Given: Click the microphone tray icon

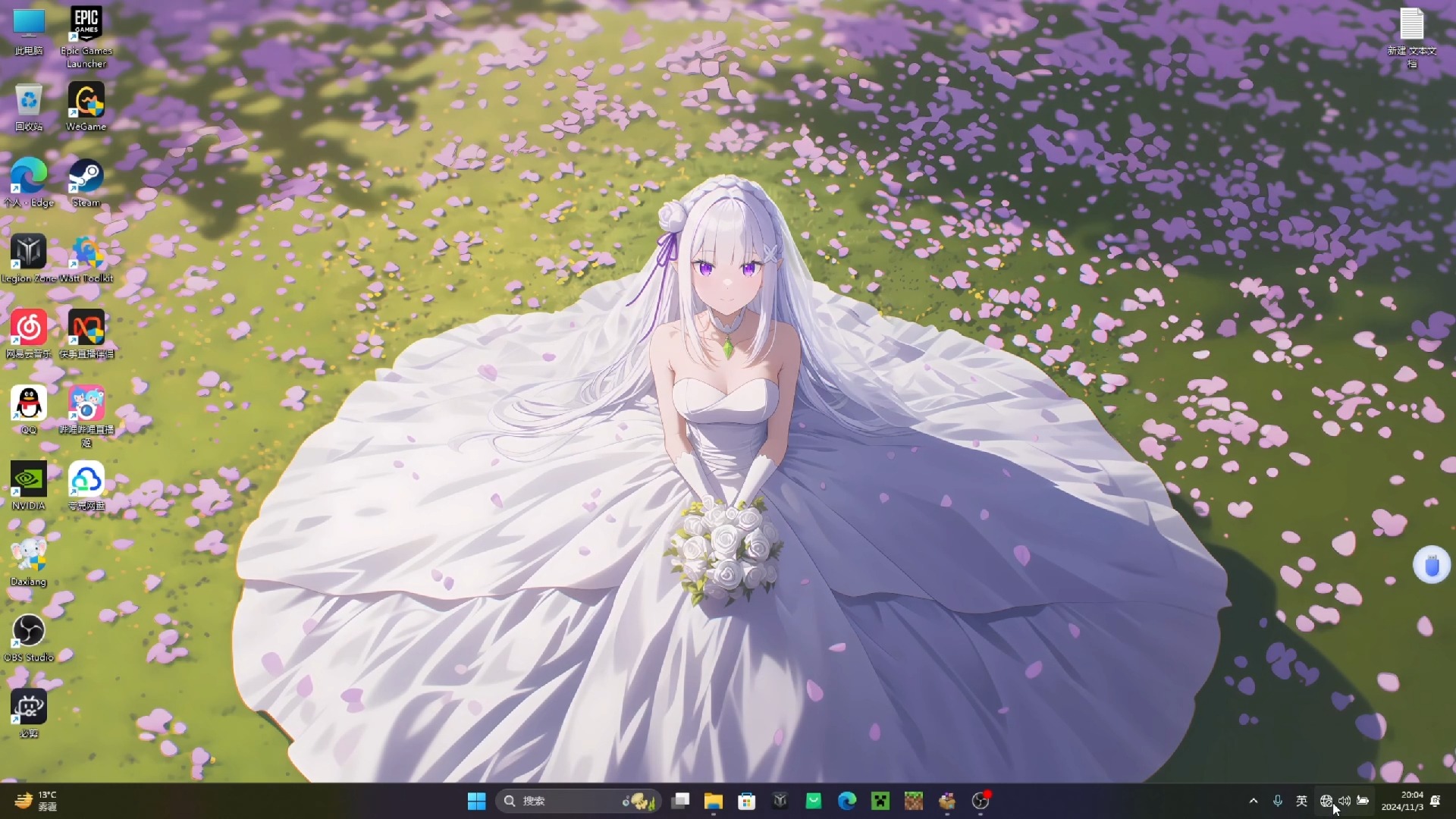Looking at the screenshot, I should [x=1278, y=801].
